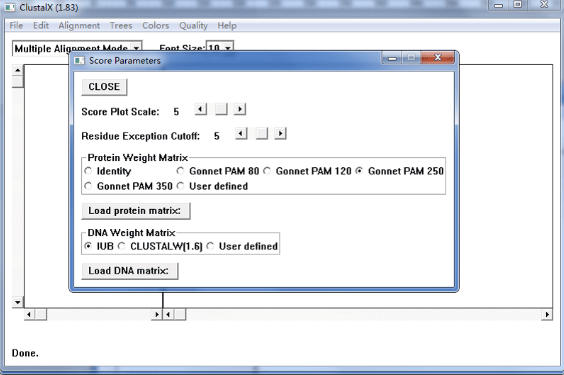This screenshot has width=564, height=375.
Task: Click right arrow of names pane horizontal scrollbar
Action: pyautogui.click(x=156, y=315)
